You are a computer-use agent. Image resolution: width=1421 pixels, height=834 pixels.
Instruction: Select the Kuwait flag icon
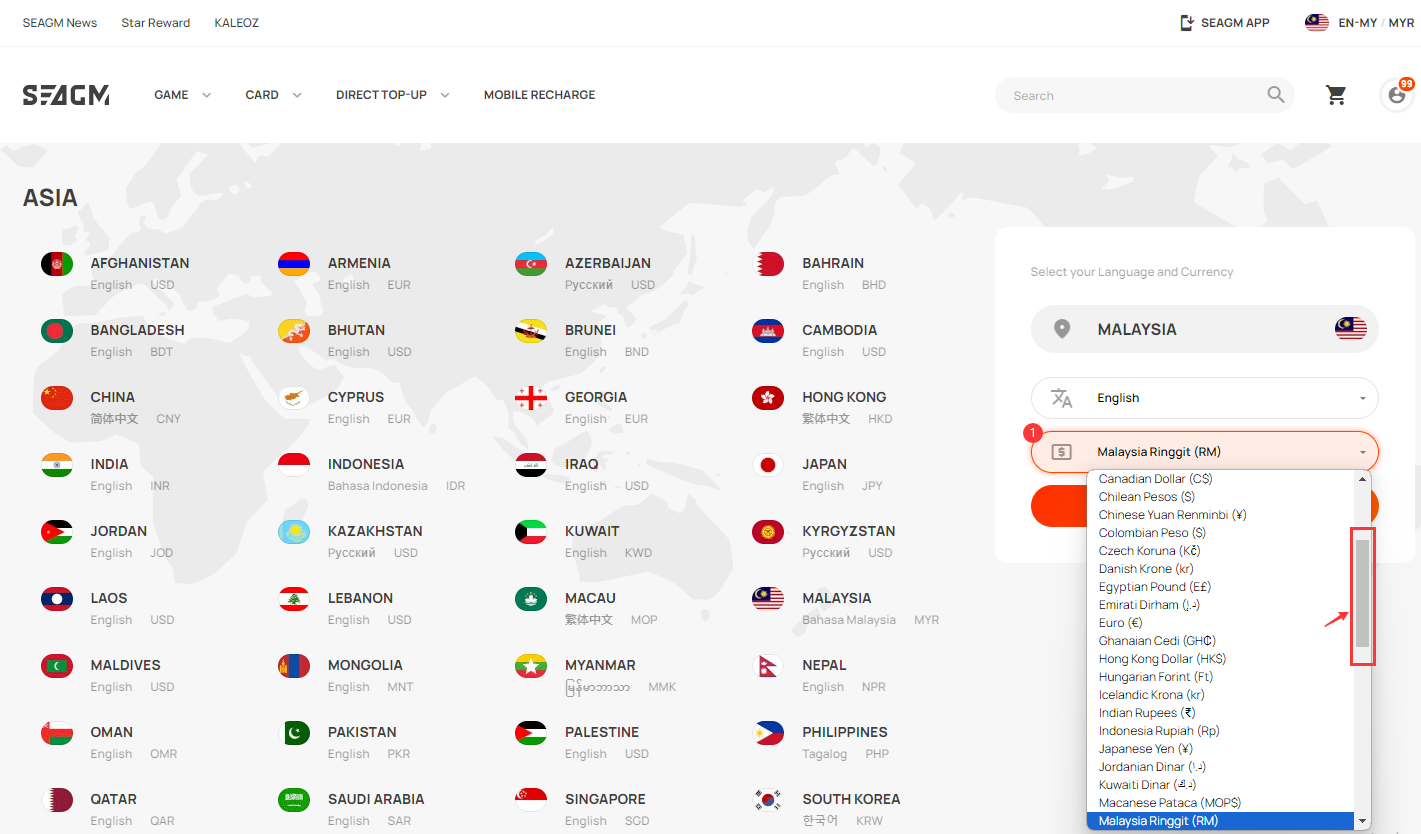[531, 532]
